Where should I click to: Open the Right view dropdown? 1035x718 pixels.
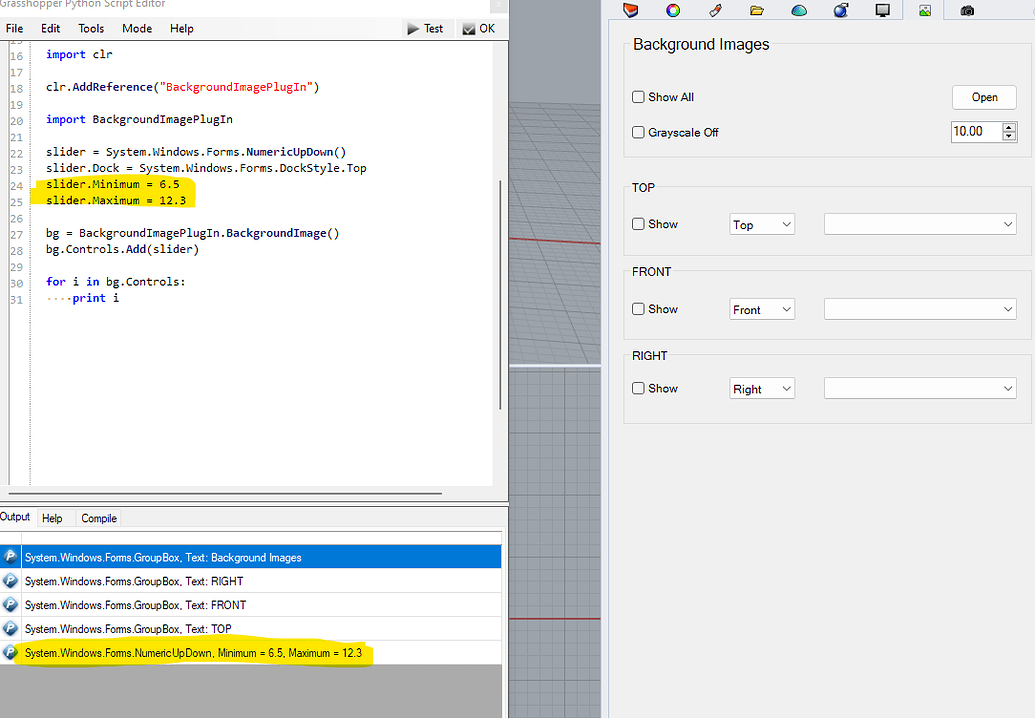point(762,388)
